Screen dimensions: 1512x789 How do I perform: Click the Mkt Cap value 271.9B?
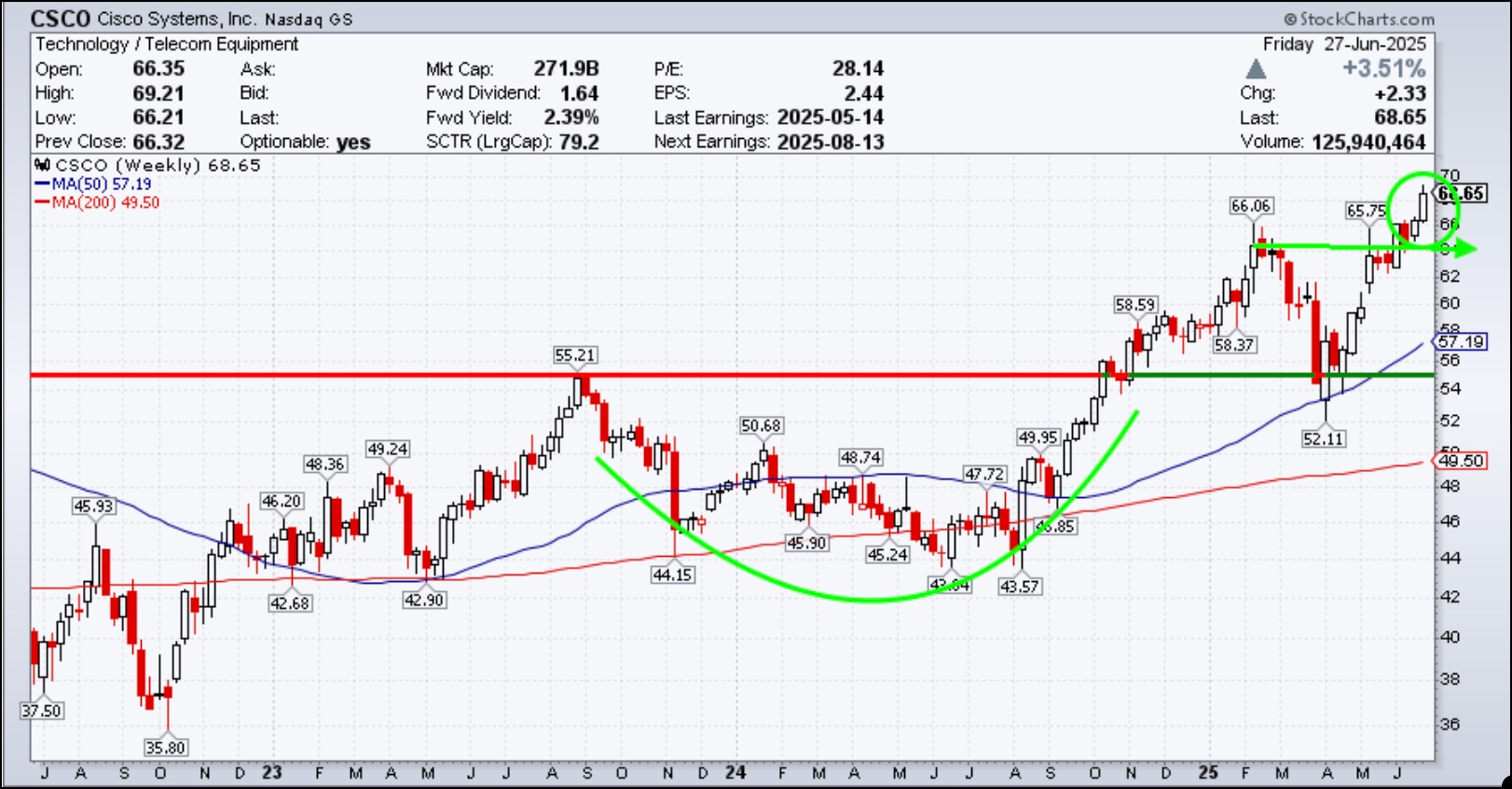point(566,68)
